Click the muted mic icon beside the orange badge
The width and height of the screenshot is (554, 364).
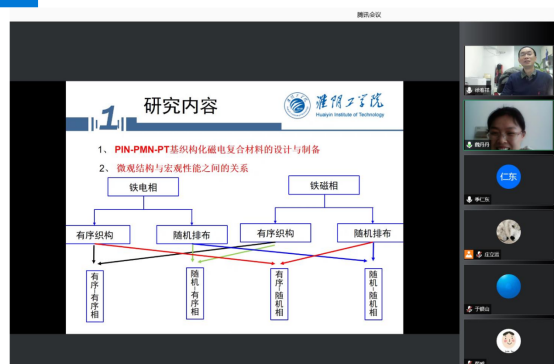(x=479, y=254)
